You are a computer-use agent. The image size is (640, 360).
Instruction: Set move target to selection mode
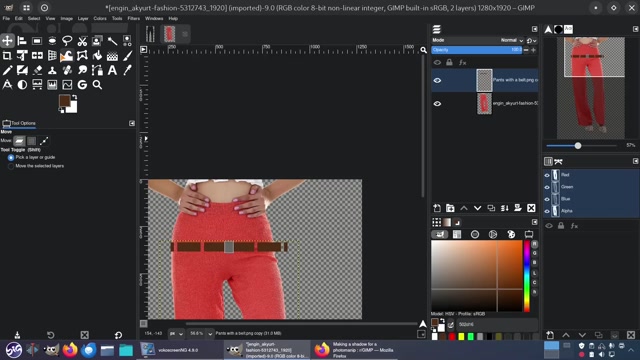click(x=31, y=141)
